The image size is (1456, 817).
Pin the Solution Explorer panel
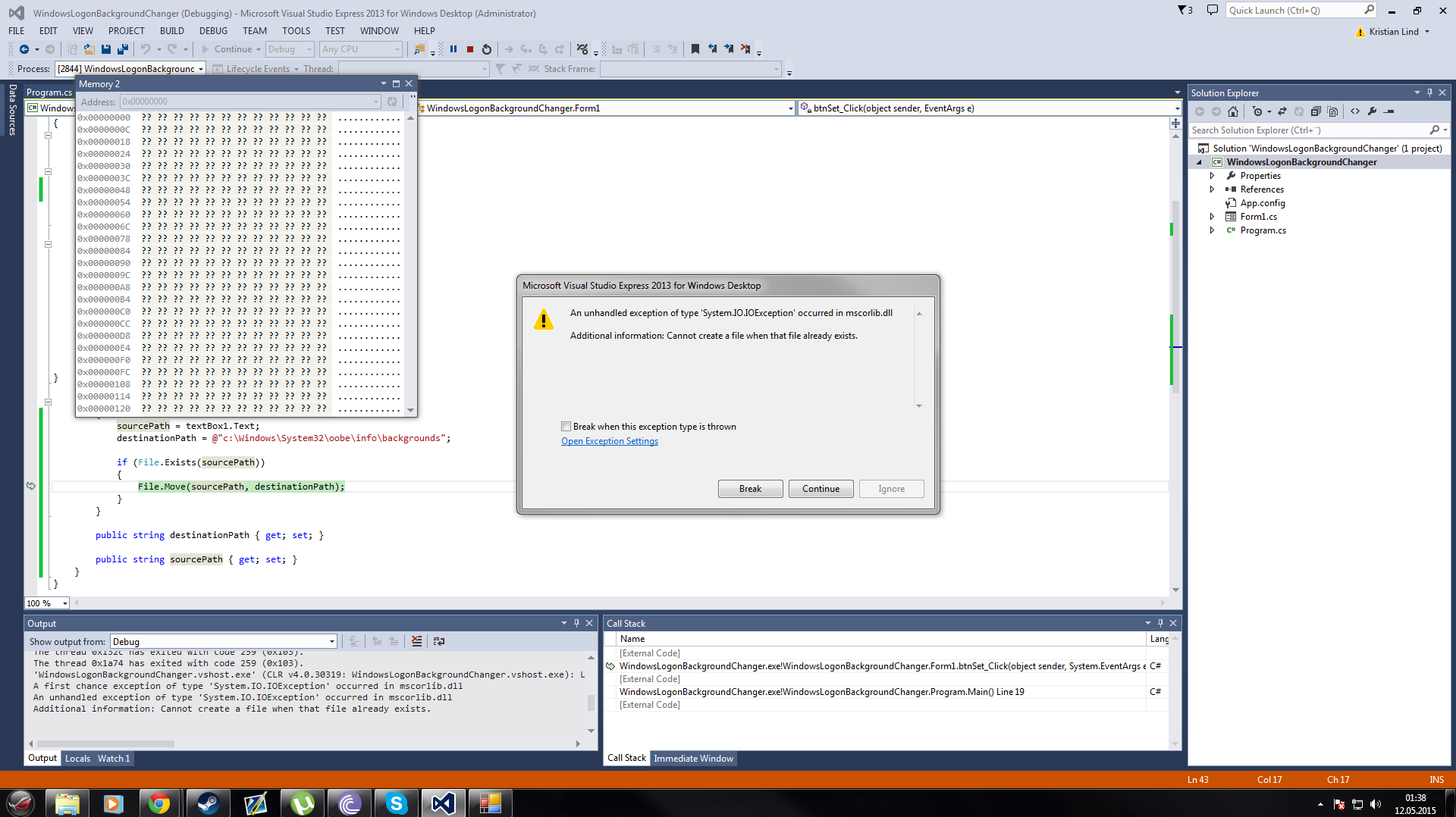pyautogui.click(x=1430, y=92)
